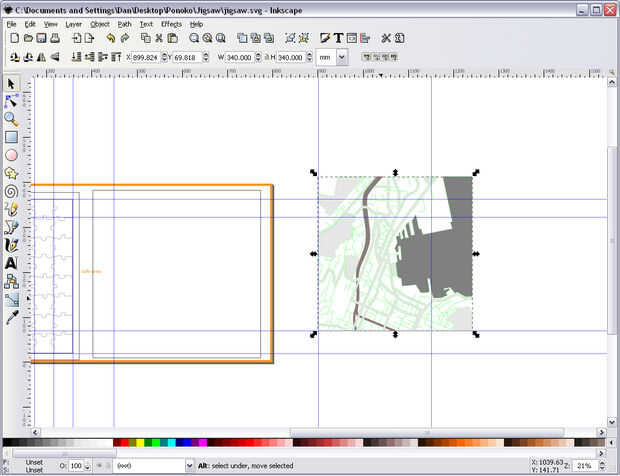
Task: Toggle move patterns with objects
Action: (x=394, y=57)
